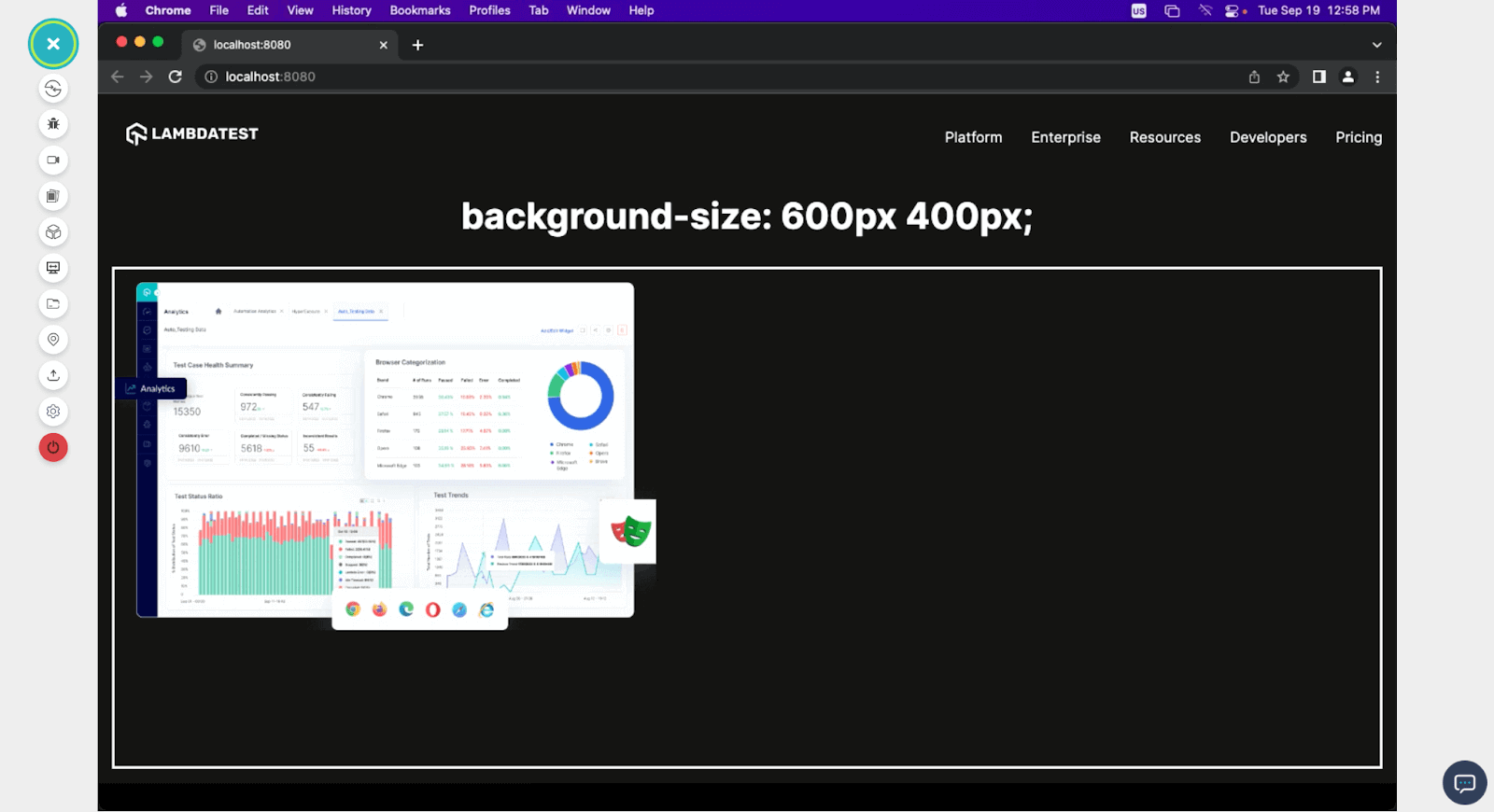
Task: Toggle the Chrome side panel
Action: (1318, 77)
